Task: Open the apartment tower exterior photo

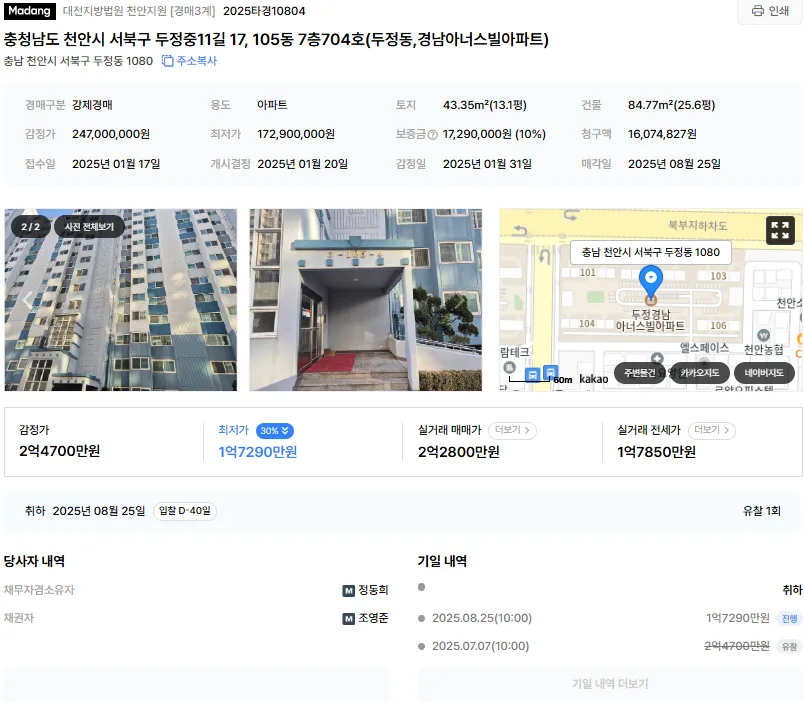Action: tap(120, 299)
